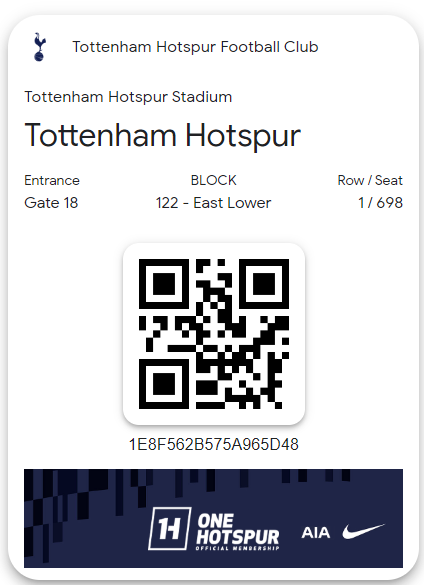
Task: Click the Tottenham Hotspur Stadium venue text
Action: point(128,97)
